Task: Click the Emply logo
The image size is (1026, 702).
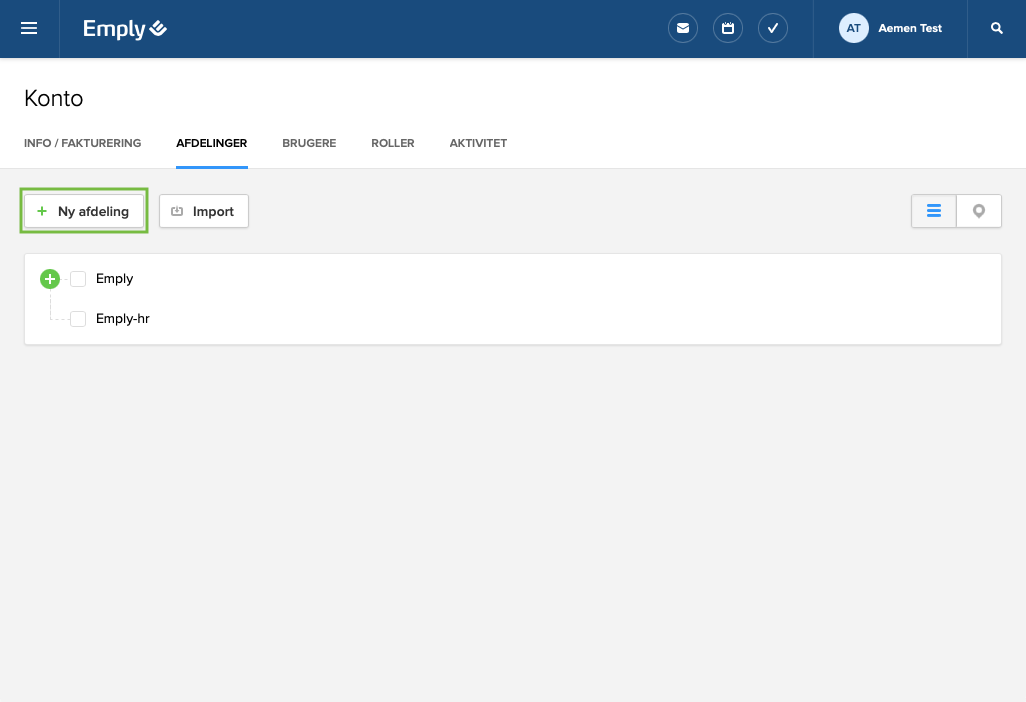Action: (125, 29)
